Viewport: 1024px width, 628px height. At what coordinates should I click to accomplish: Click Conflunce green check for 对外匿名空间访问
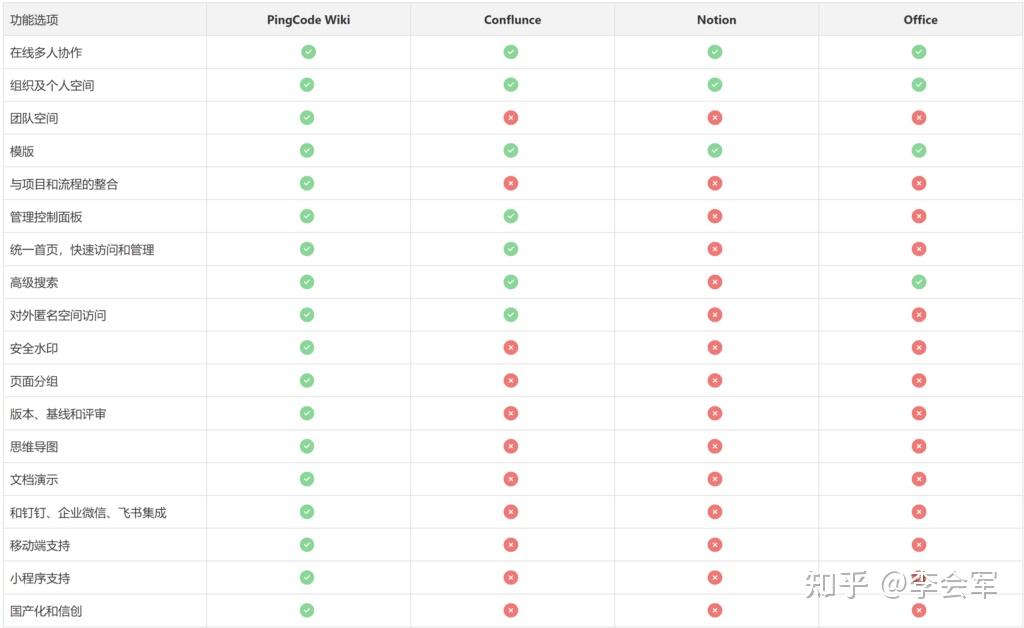click(x=511, y=315)
